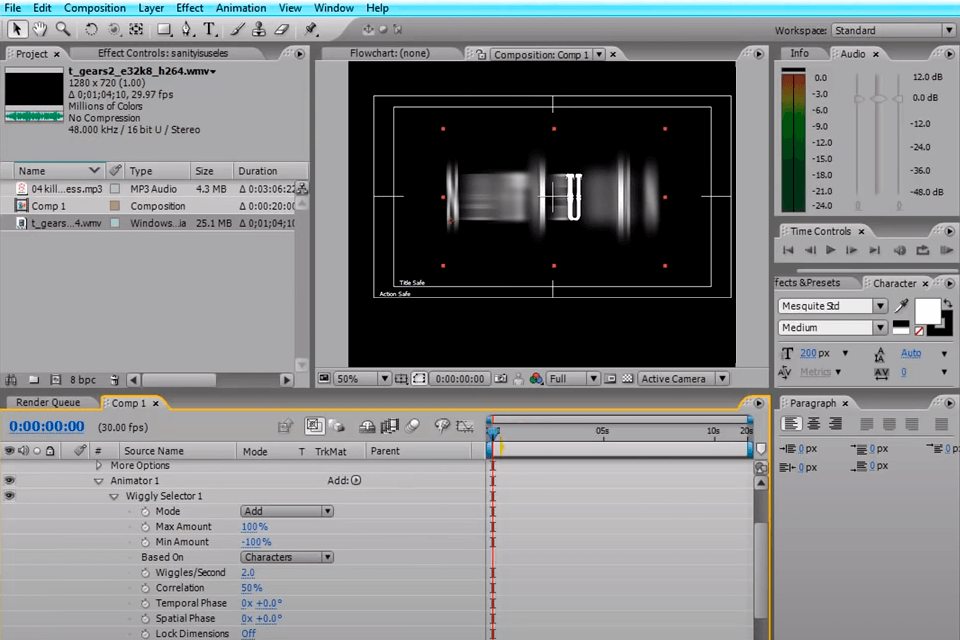Enable Motion Blur for the composition

(x=412, y=426)
